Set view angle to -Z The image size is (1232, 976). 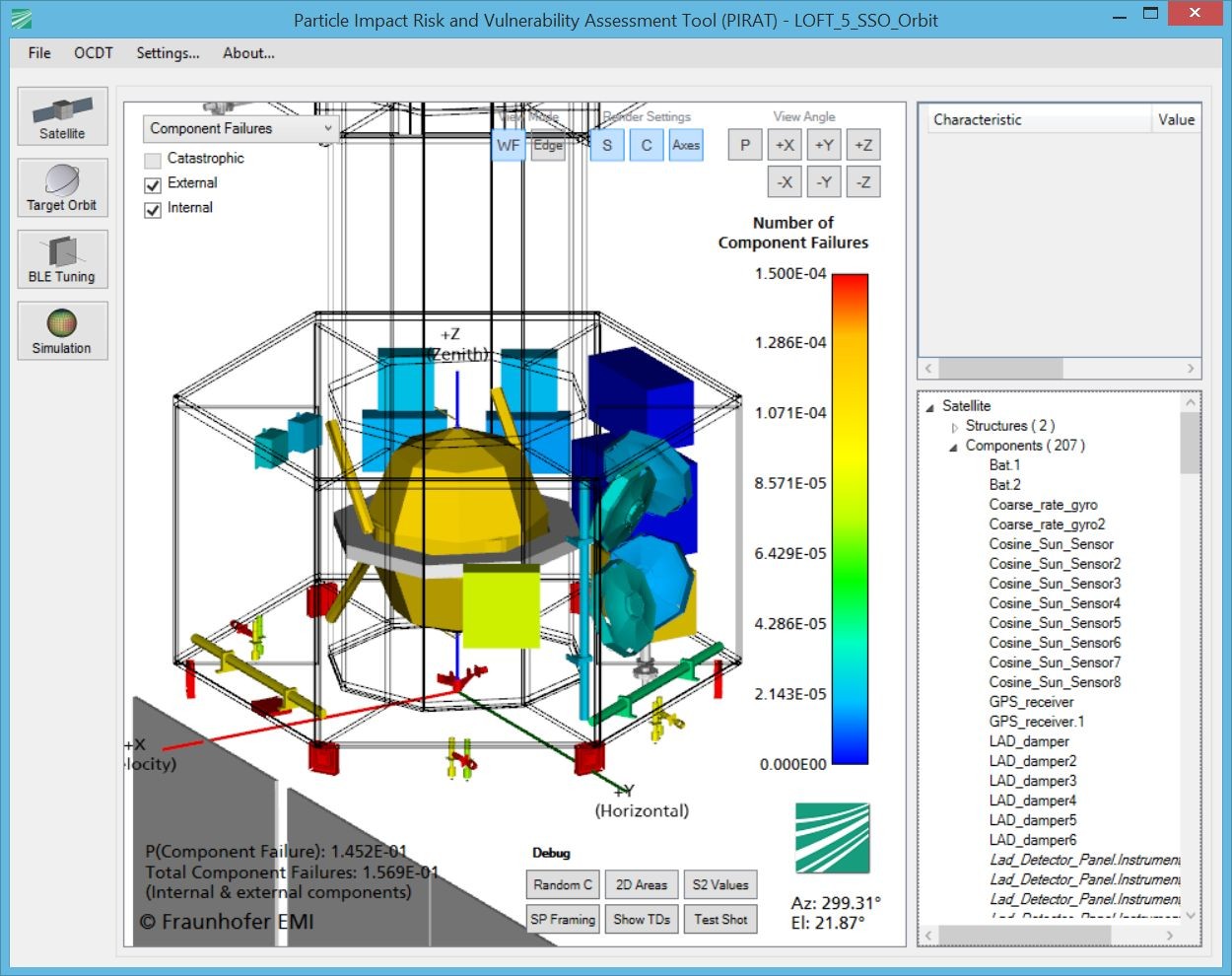click(863, 181)
